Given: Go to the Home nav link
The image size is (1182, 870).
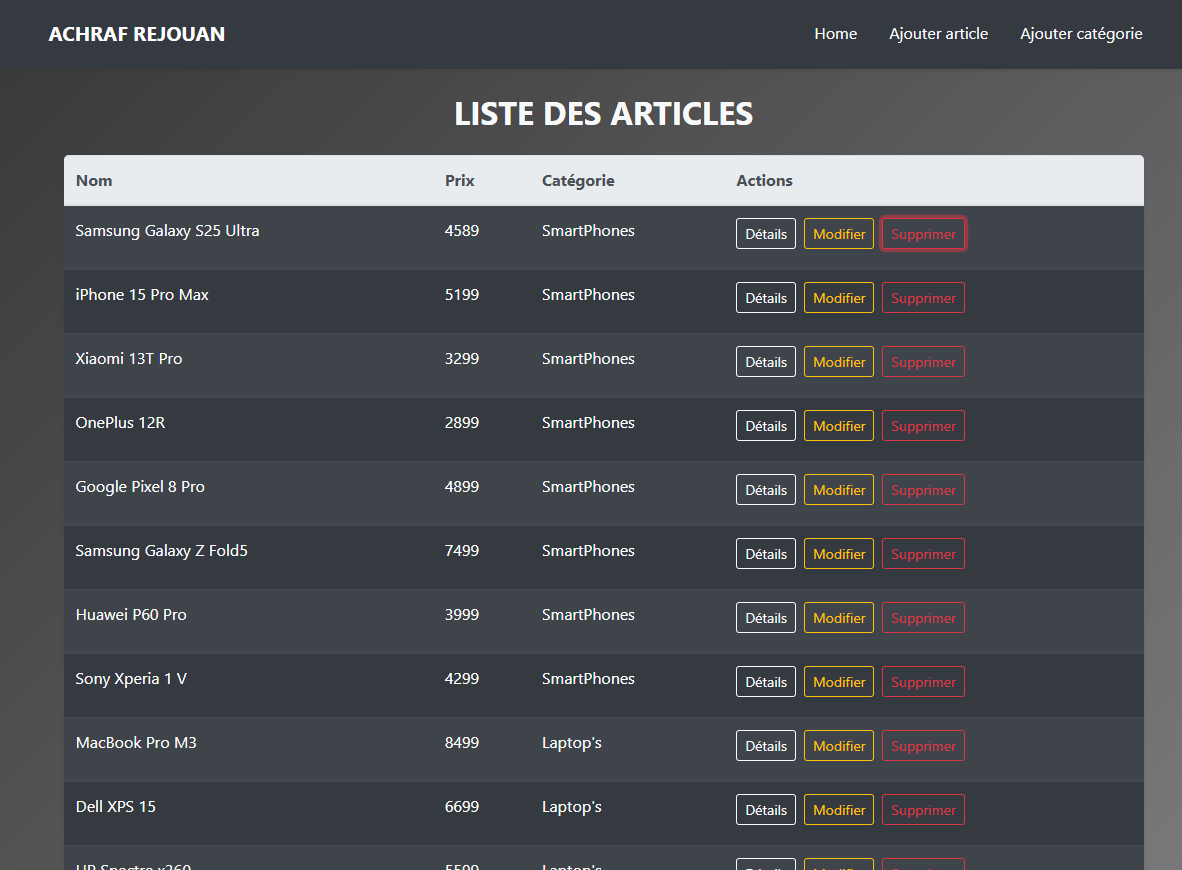Looking at the screenshot, I should tap(835, 34).
